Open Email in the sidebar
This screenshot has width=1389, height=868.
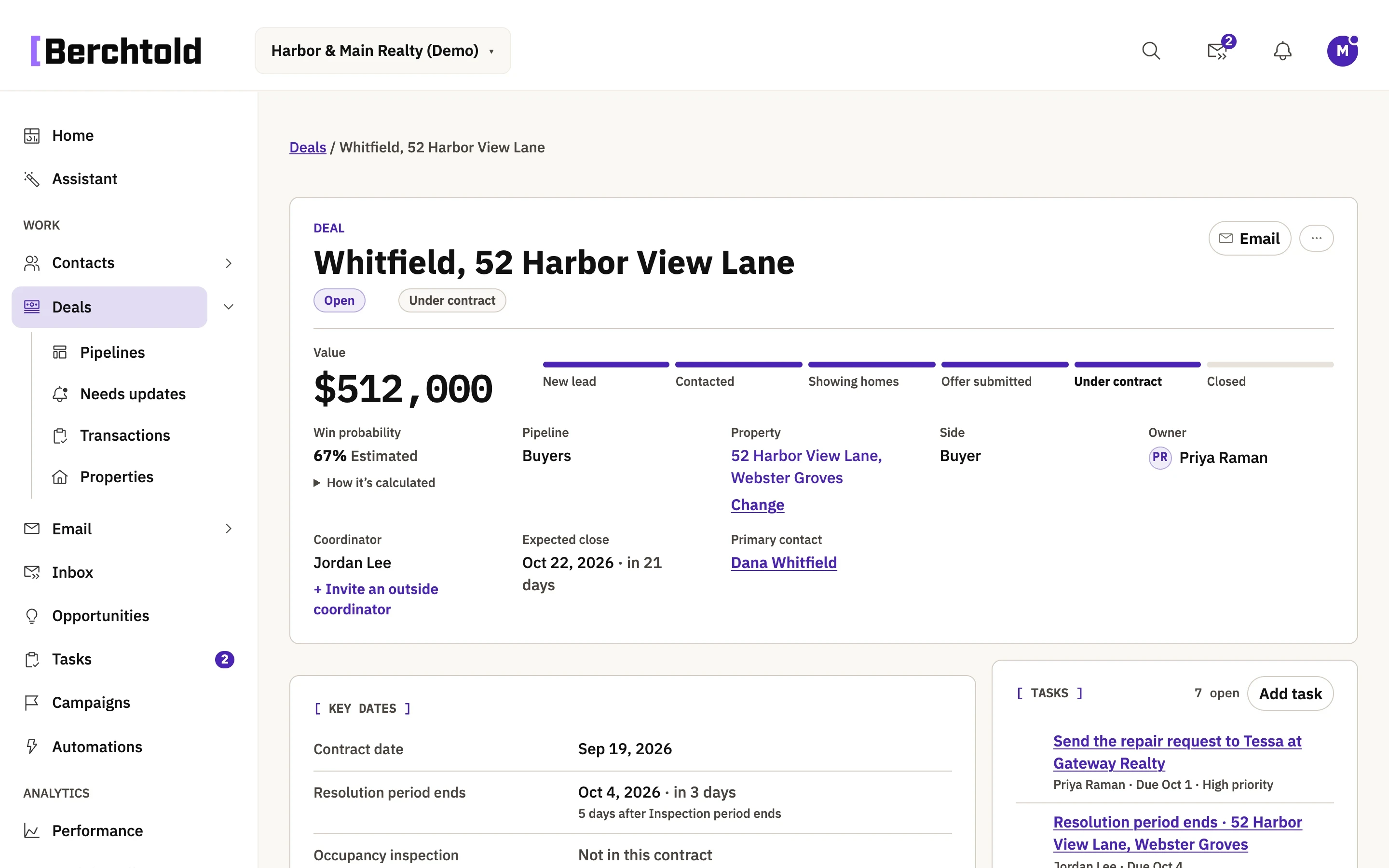click(72, 529)
